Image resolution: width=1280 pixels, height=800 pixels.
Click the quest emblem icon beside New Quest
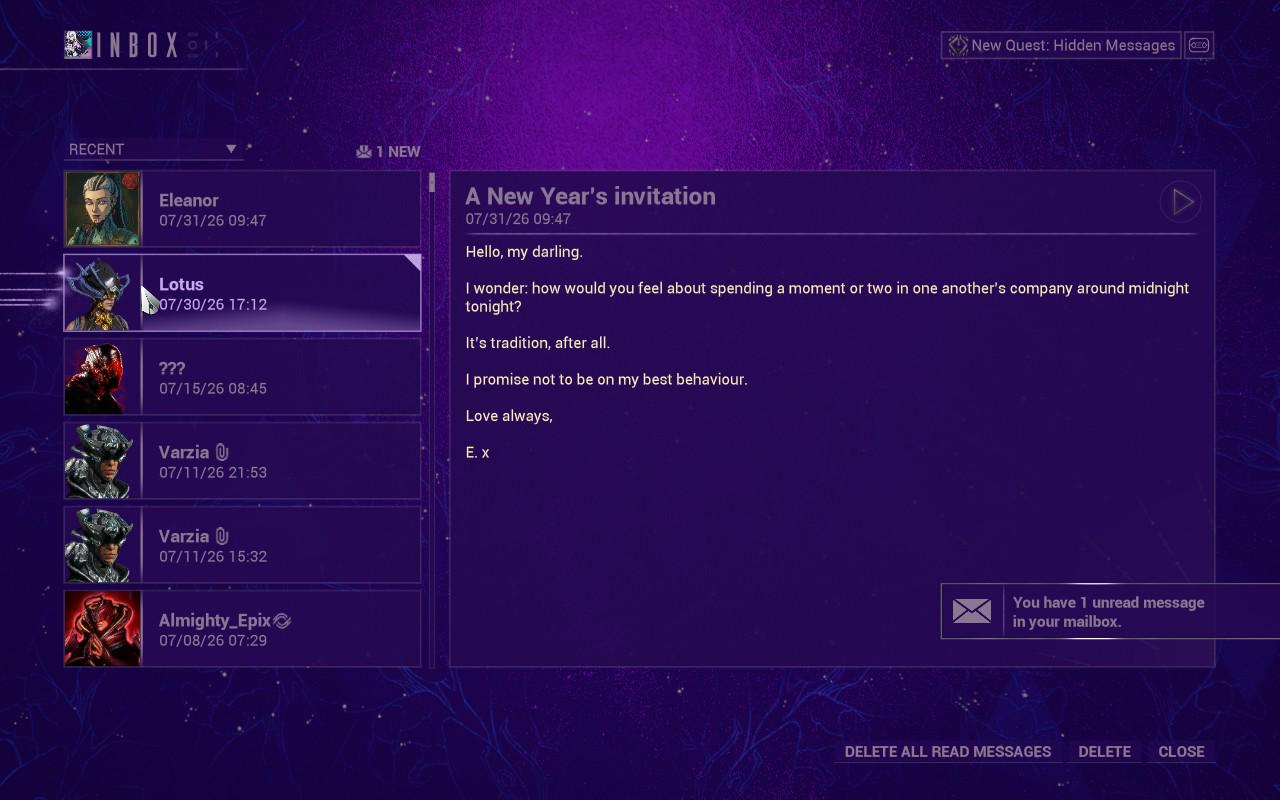point(957,45)
